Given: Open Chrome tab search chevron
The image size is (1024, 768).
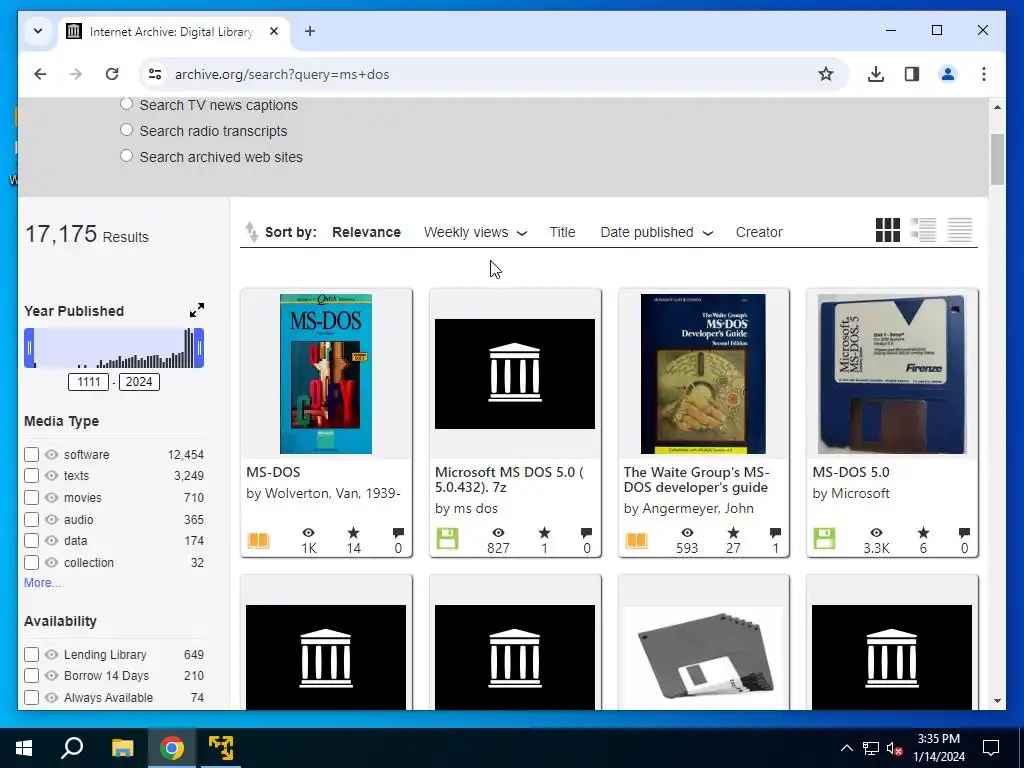Looking at the screenshot, I should click(38, 31).
